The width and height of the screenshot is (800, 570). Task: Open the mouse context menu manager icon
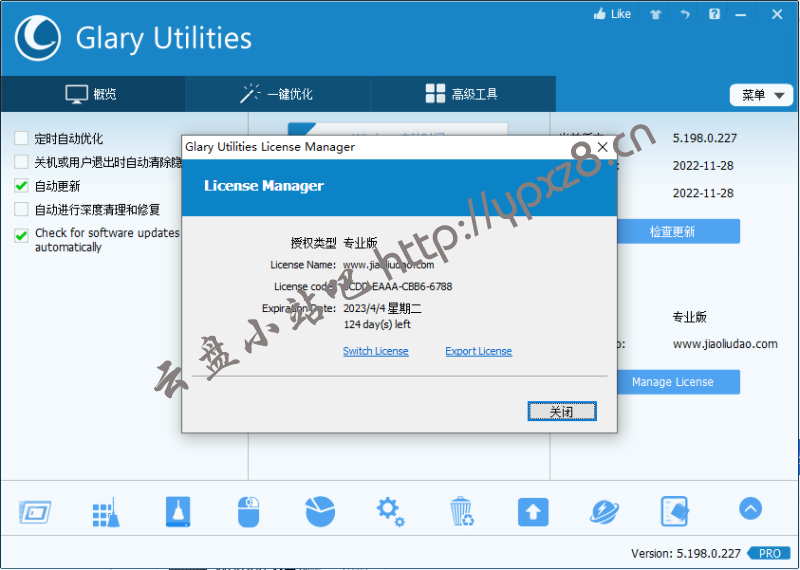[x=248, y=511]
